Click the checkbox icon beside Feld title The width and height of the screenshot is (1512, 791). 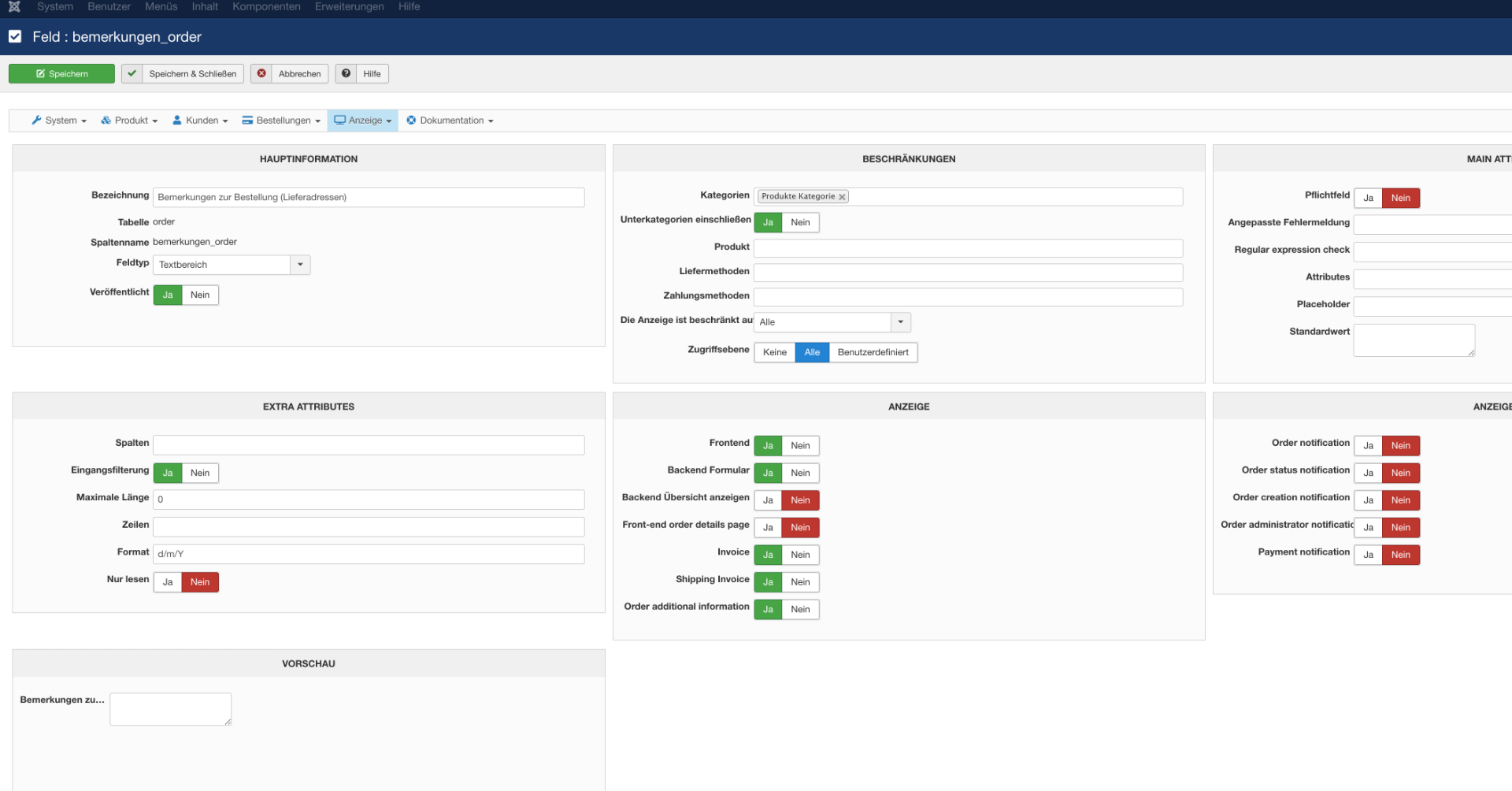[x=15, y=36]
